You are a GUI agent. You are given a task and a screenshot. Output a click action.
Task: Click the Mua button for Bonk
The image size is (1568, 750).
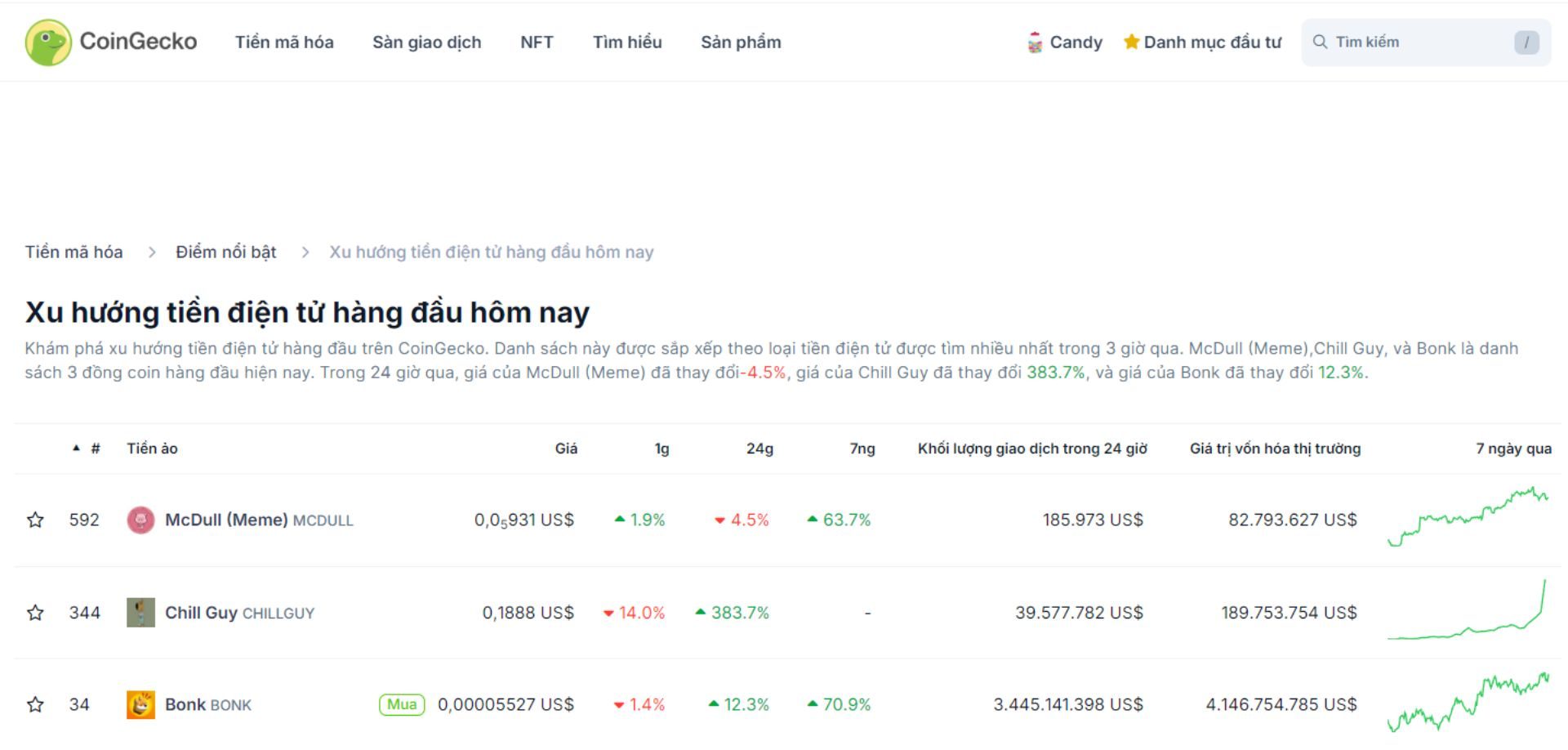click(401, 704)
